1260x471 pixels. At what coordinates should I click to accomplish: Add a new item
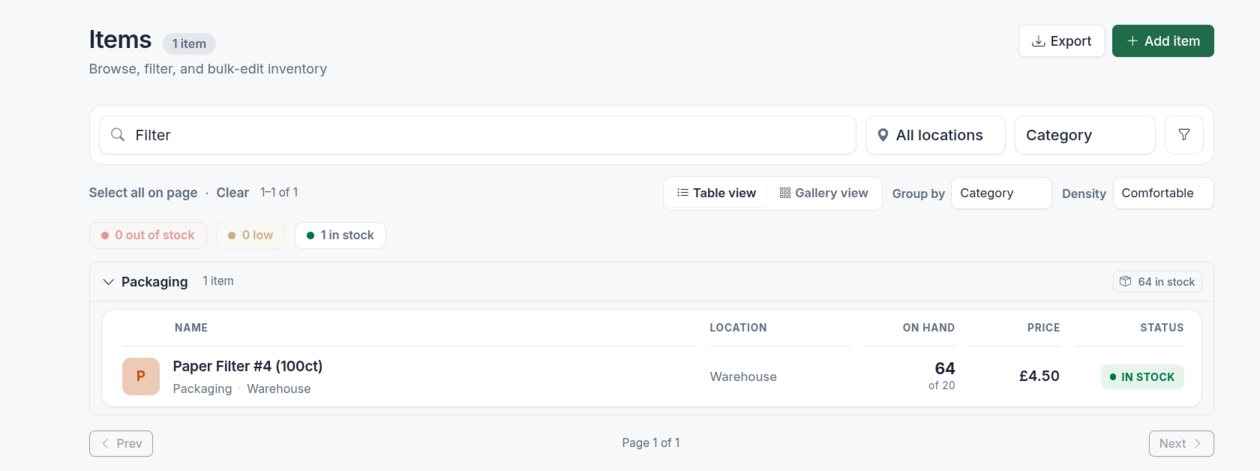click(1163, 41)
